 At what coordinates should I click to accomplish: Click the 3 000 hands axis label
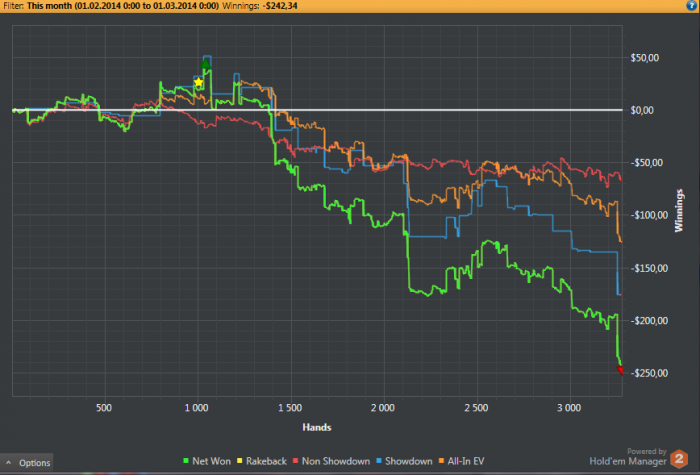[569, 408]
